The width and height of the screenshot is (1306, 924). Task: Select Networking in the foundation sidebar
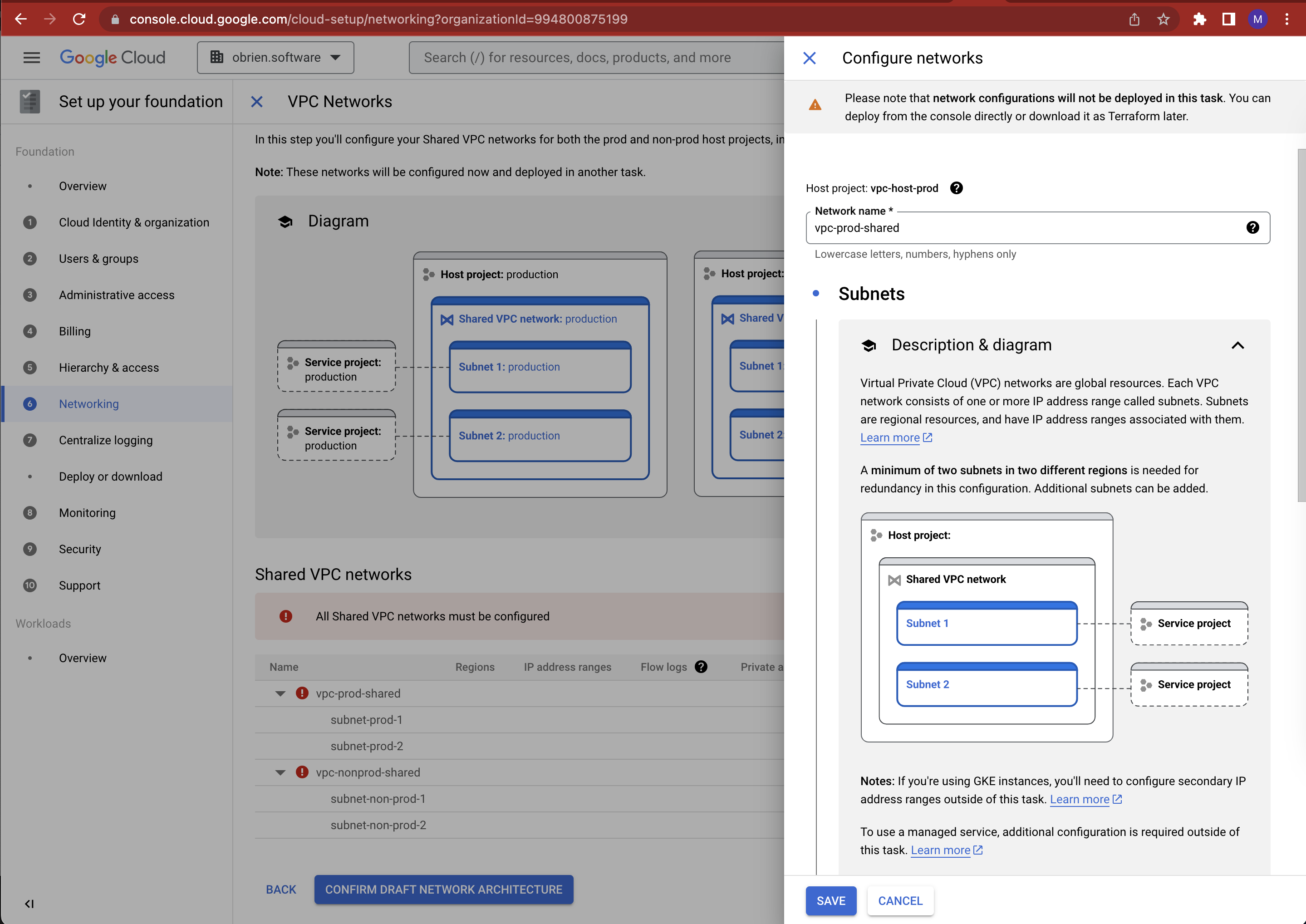pyautogui.click(x=89, y=404)
